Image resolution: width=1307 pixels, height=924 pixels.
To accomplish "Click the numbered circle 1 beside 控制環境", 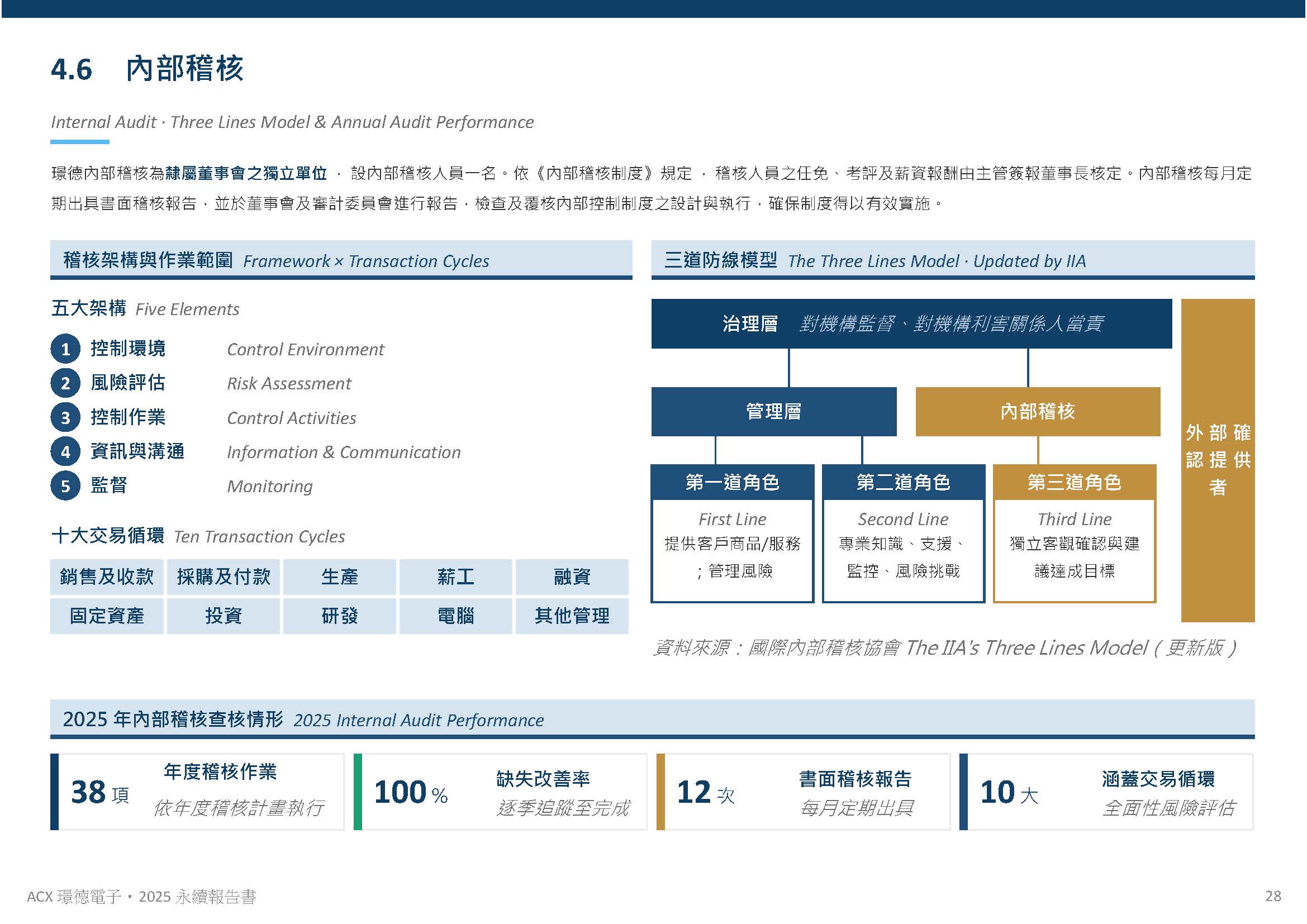I will (65, 349).
